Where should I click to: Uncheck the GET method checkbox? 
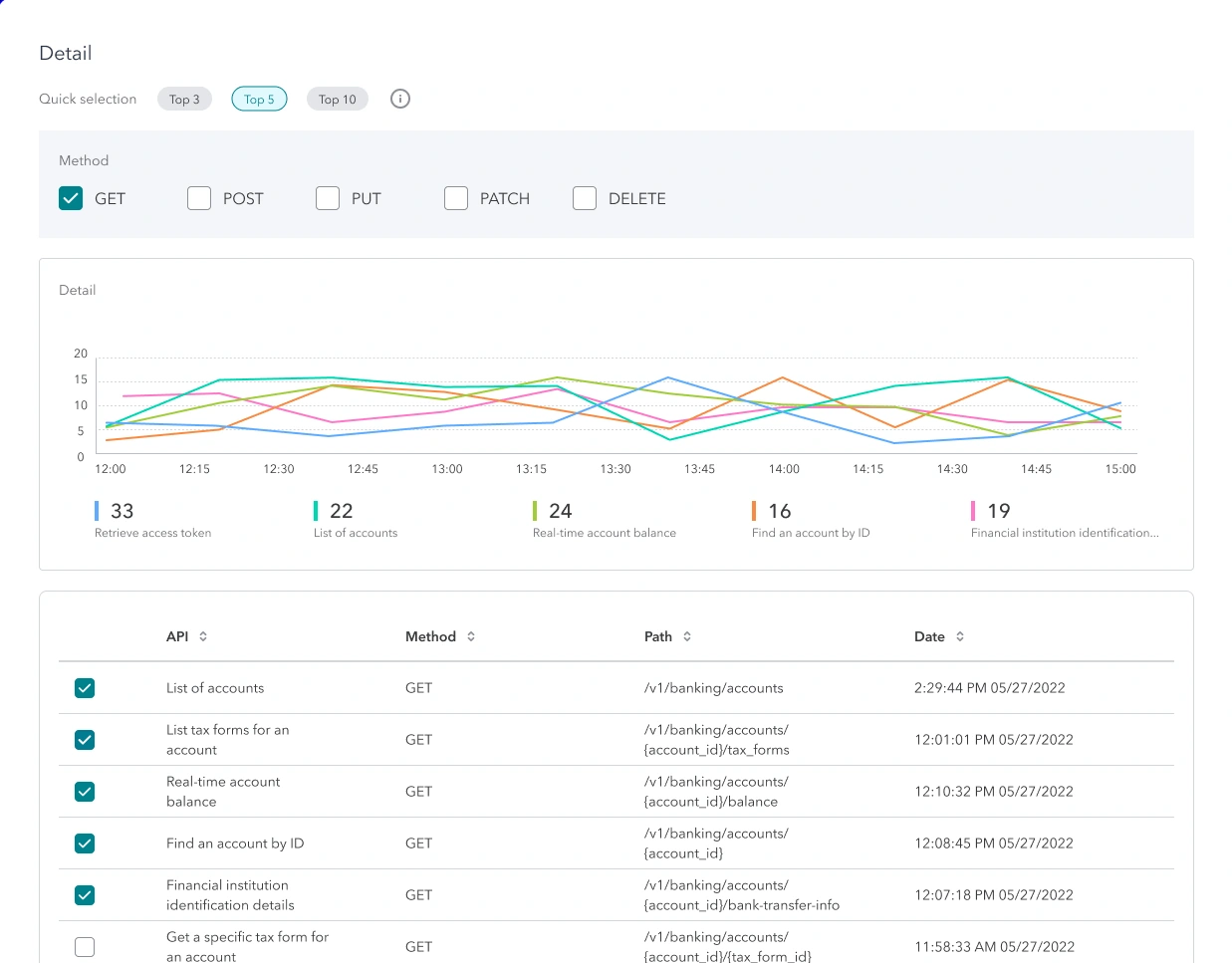pyautogui.click(x=71, y=198)
